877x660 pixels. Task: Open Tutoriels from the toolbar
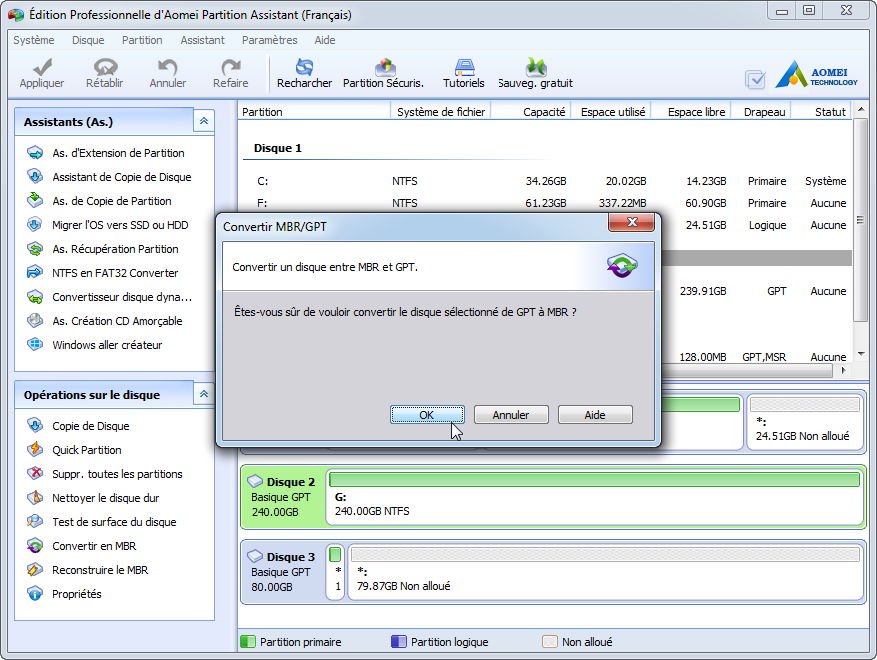464,68
